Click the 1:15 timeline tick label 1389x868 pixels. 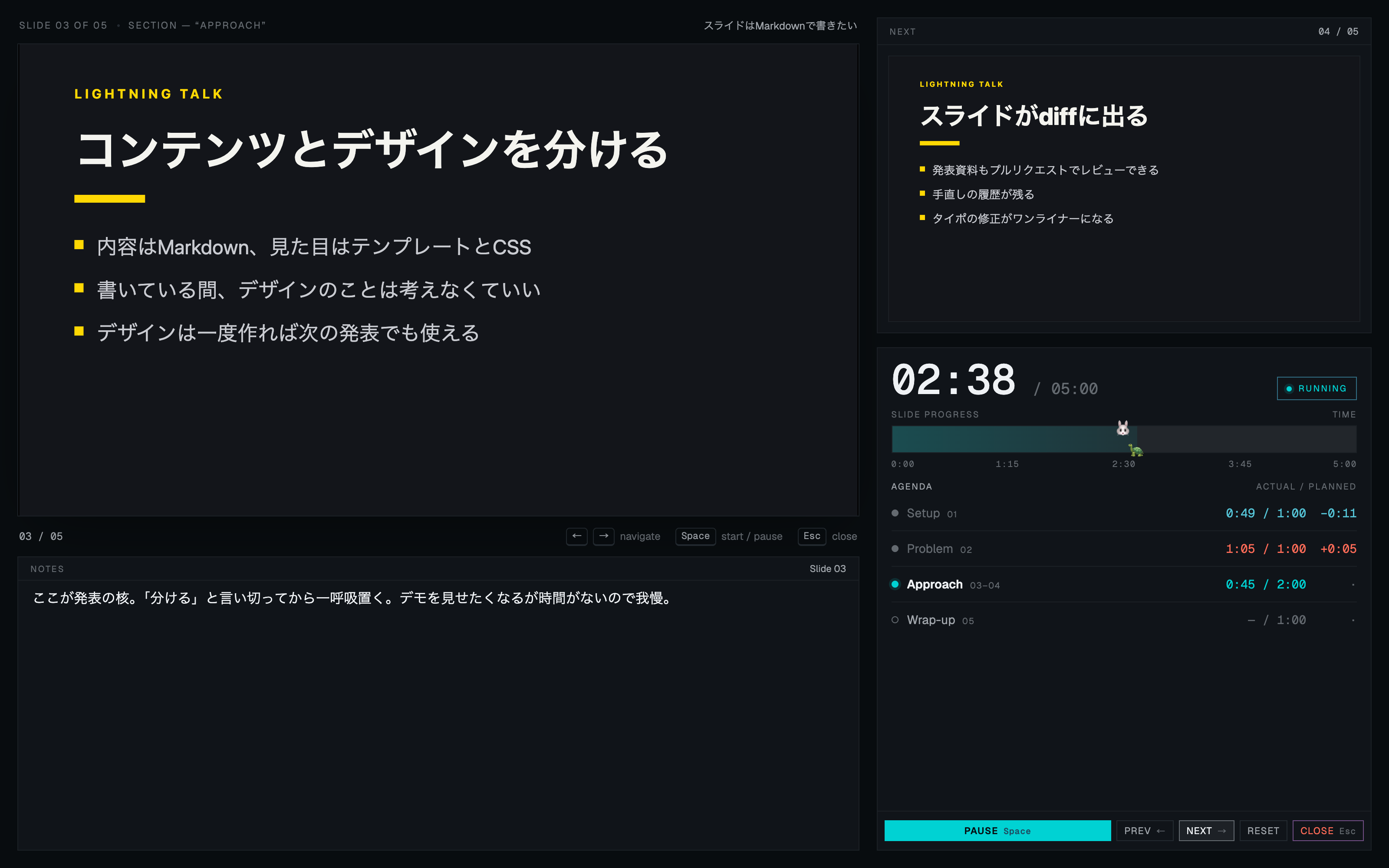point(1007,464)
